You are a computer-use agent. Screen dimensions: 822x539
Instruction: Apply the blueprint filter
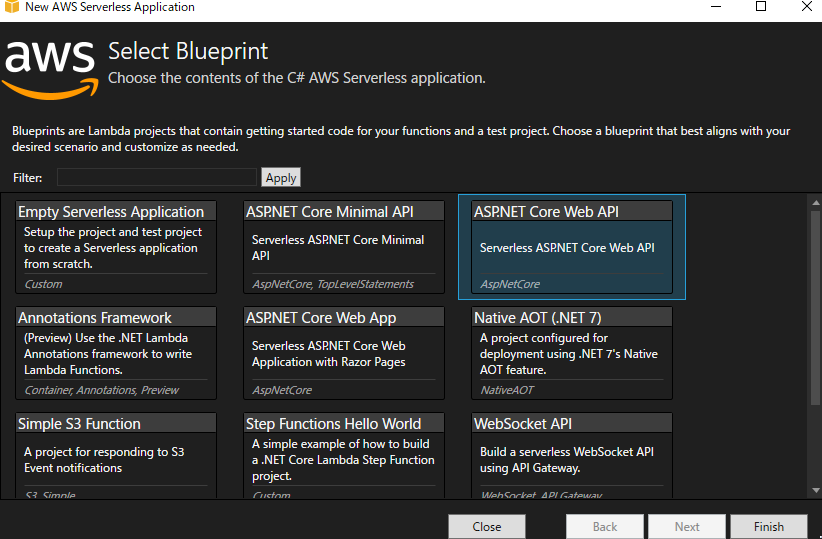click(x=281, y=177)
